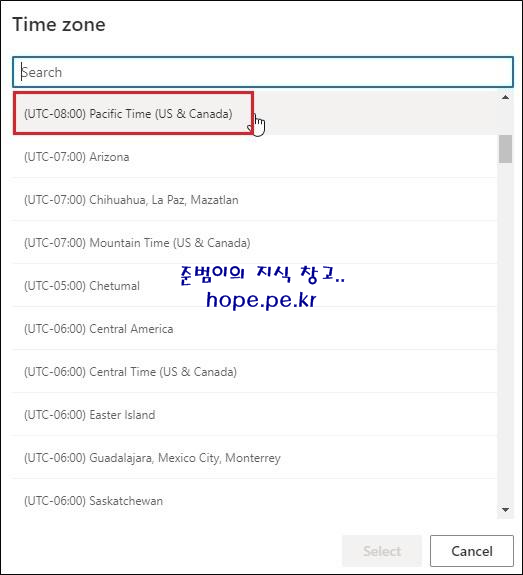This screenshot has width=523, height=575.
Task: Choose (UTC-06:00) Guadalajara, Mexico City, Monterrey
Action: [255, 457]
